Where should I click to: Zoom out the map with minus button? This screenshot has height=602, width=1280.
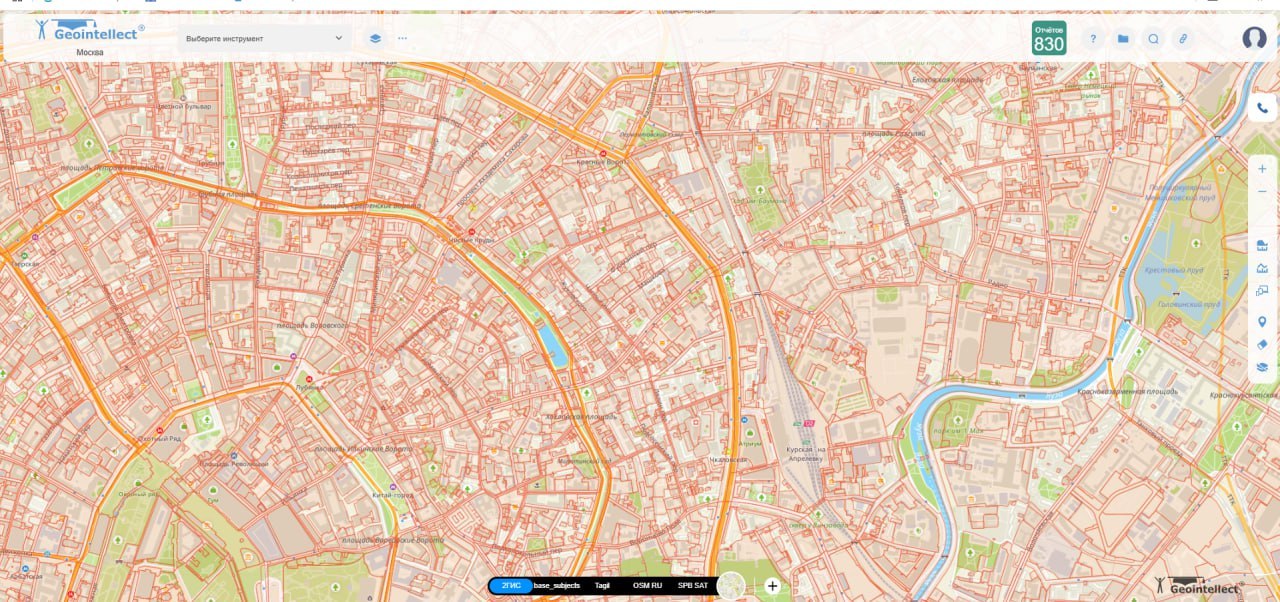tap(1262, 191)
